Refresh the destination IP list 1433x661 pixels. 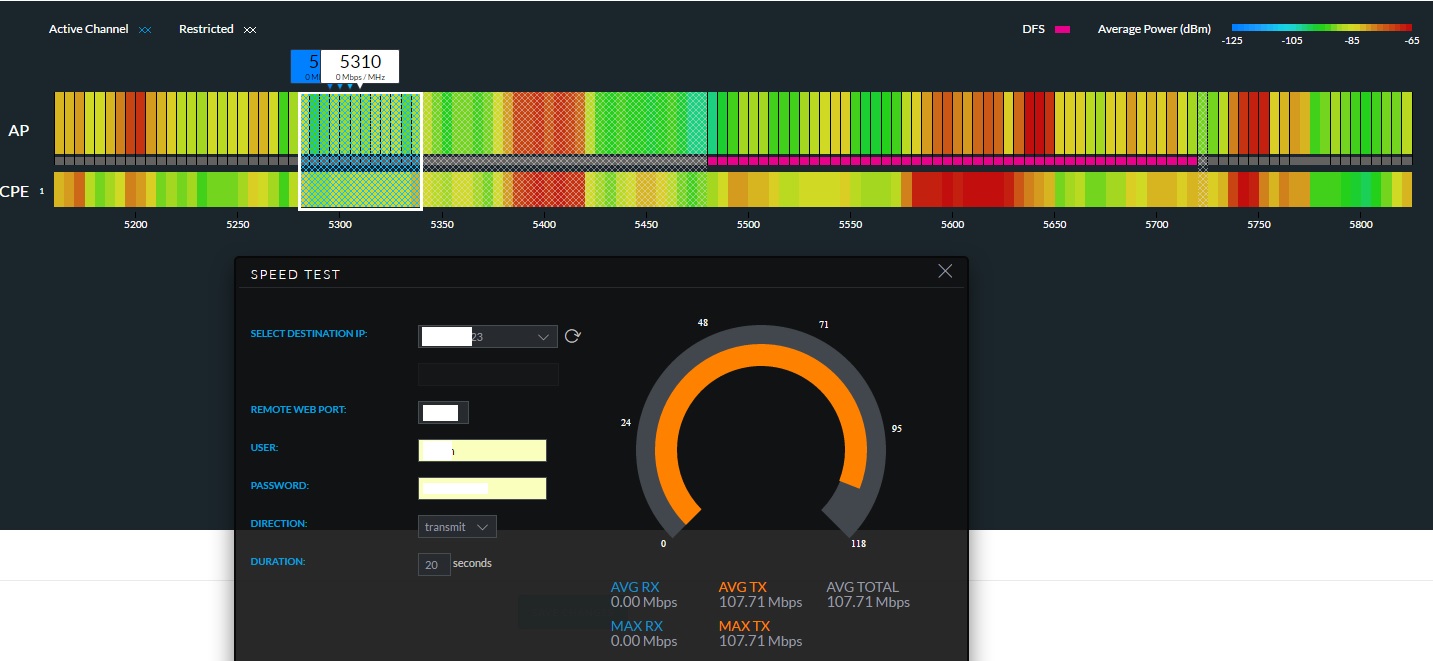[x=572, y=336]
